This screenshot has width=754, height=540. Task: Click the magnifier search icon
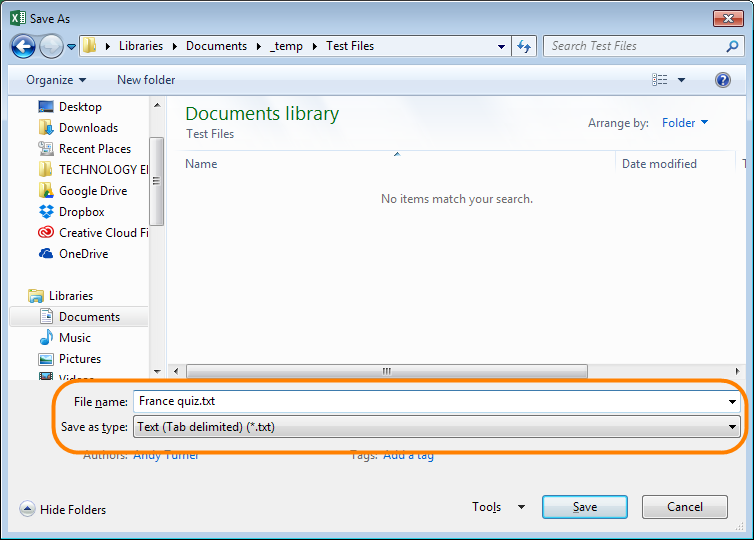point(732,46)
